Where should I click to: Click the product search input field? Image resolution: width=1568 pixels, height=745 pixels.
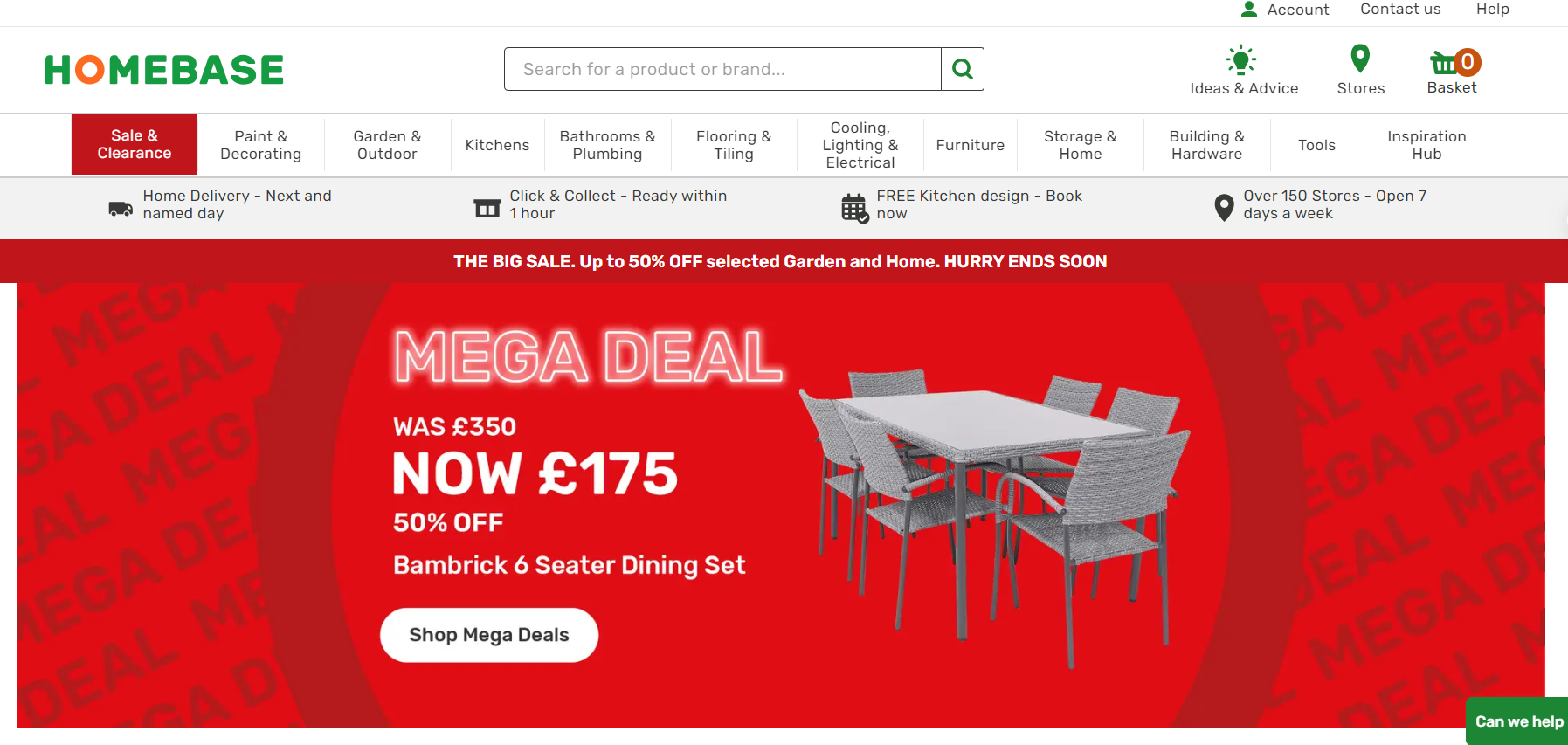pyautogui.click(x=722, y=69)
